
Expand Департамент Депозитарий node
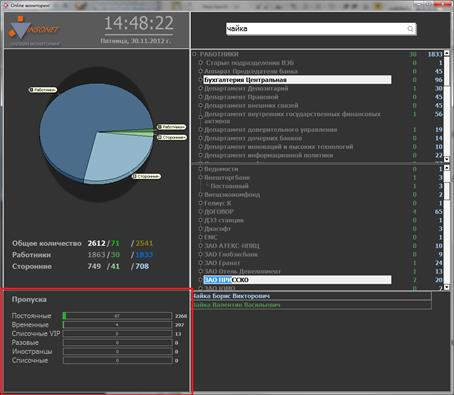tap(201, 88)
